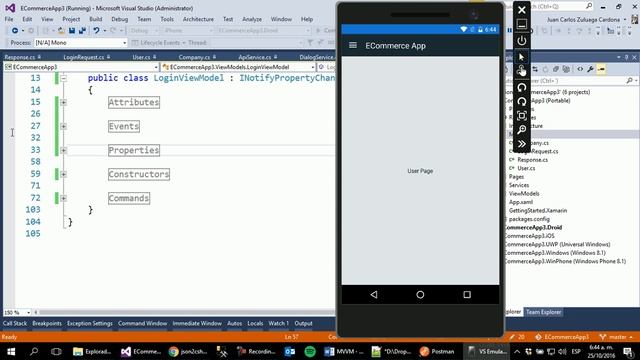Open Solution Explorer Properties wrench icon
The image size is (640, 360).
click(x=590, y=69)
